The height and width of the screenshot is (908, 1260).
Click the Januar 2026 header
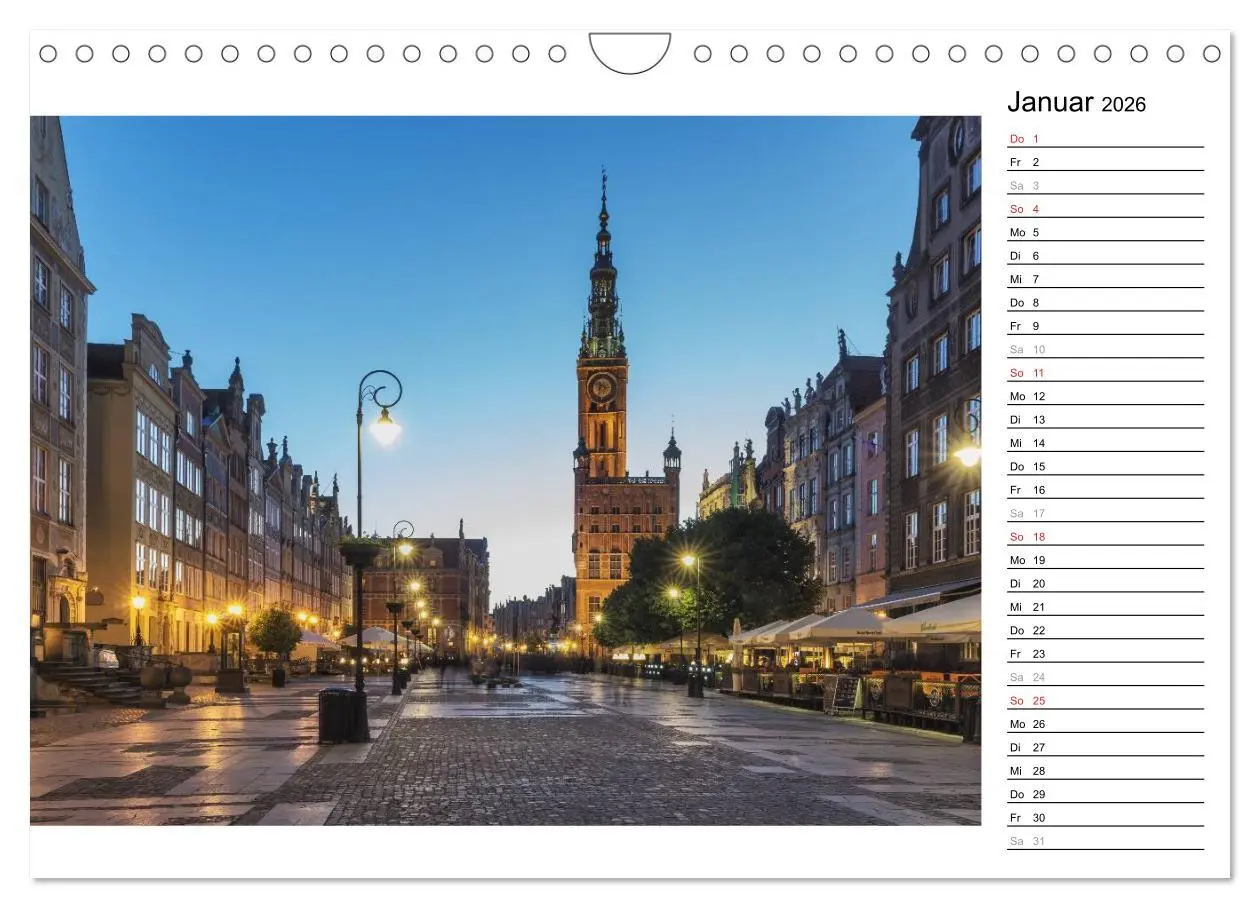1077,102
